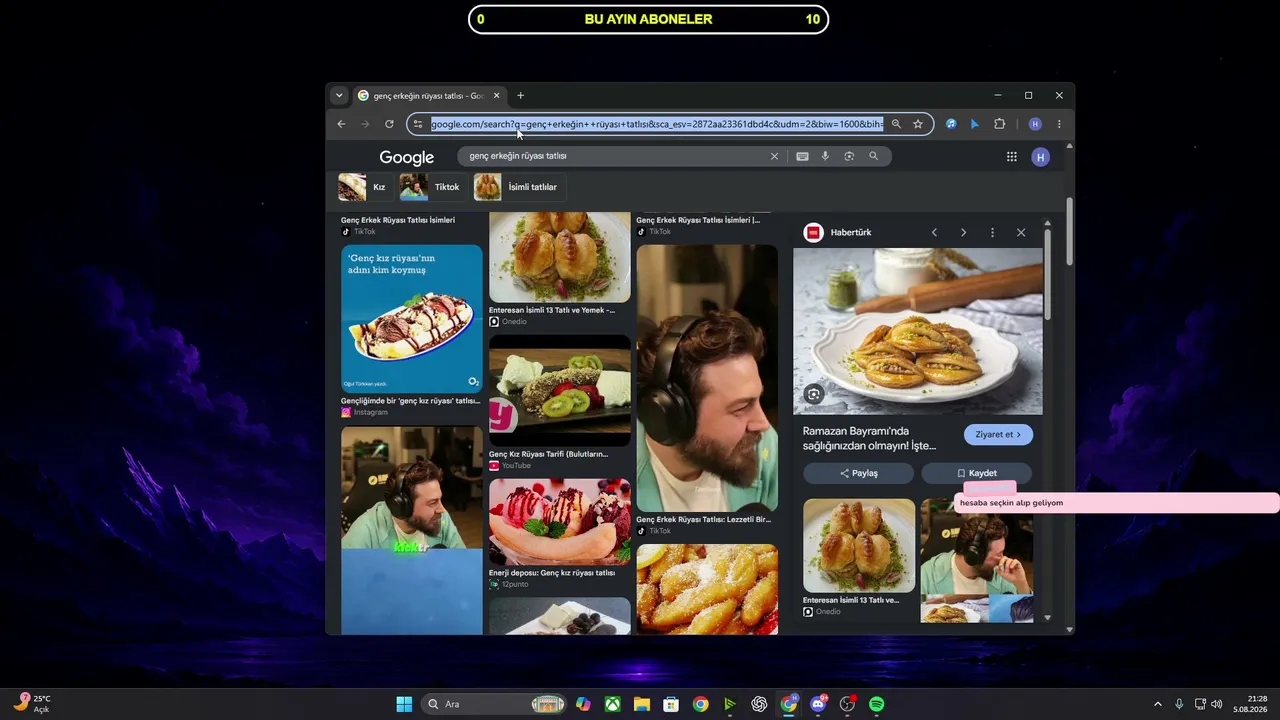
Task: Open related Enteresan İsimli image in preview panel
Action: click(859, 546)
